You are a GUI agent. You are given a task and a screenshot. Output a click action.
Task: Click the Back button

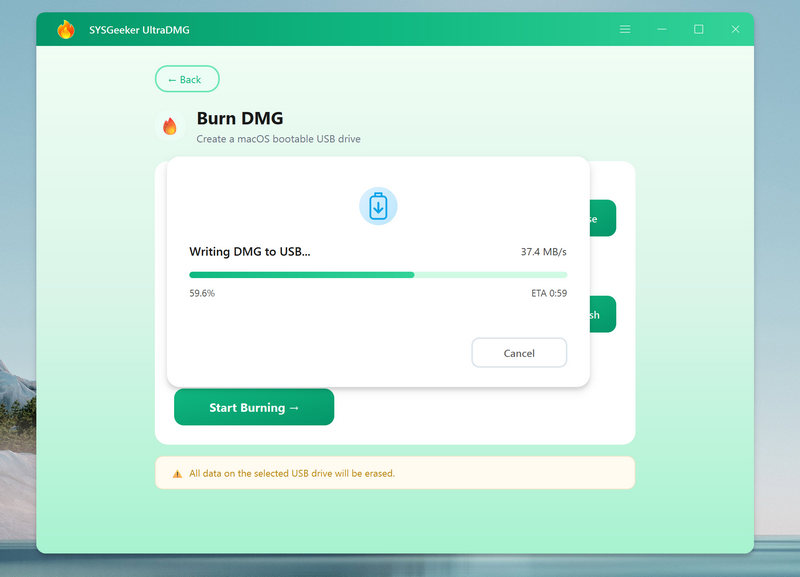pos(187,79)
